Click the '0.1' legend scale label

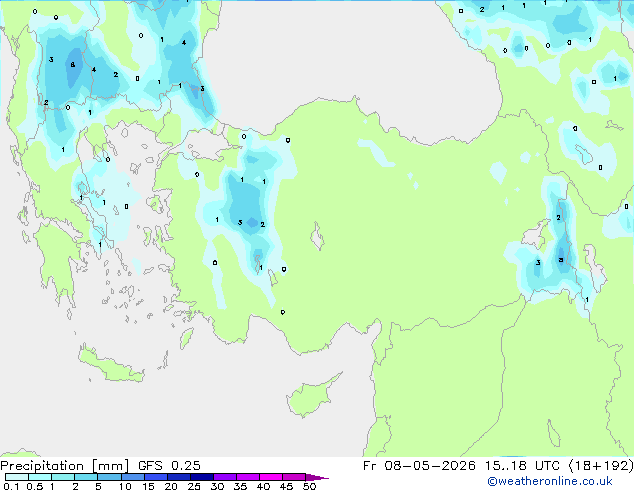tap(11, 486)
